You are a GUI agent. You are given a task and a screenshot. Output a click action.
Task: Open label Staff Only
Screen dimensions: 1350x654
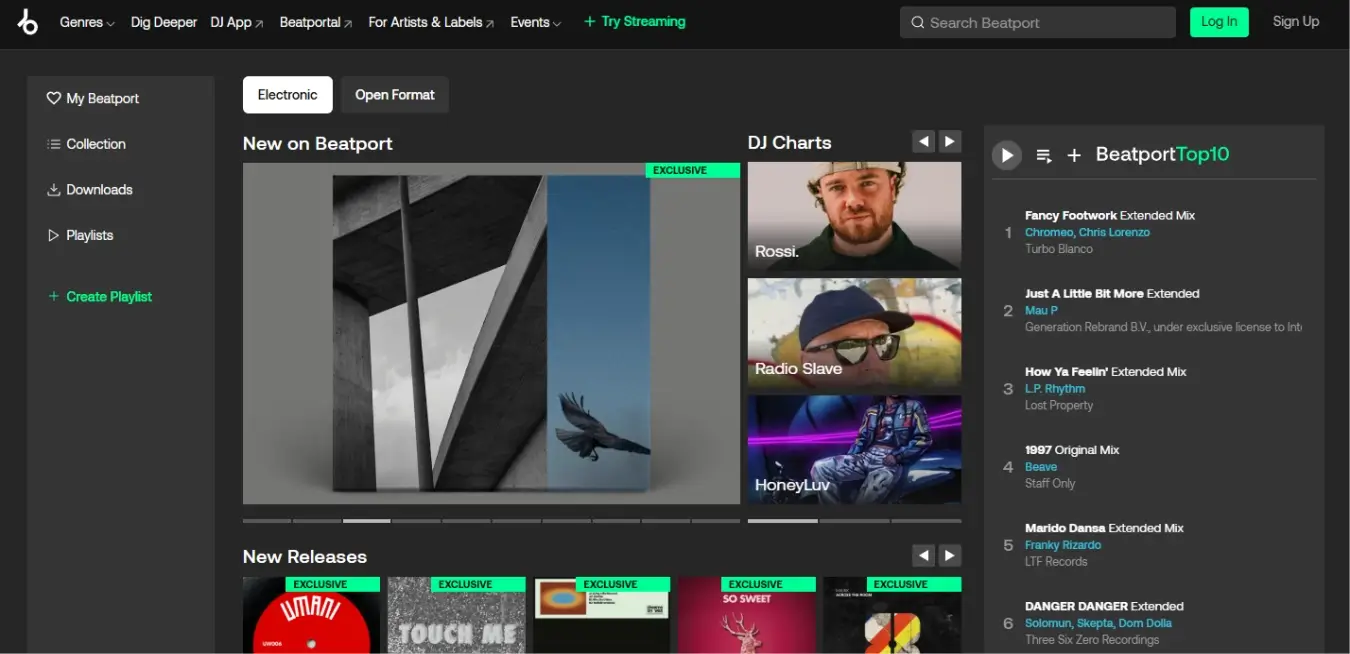click(x=1050, y=483)
